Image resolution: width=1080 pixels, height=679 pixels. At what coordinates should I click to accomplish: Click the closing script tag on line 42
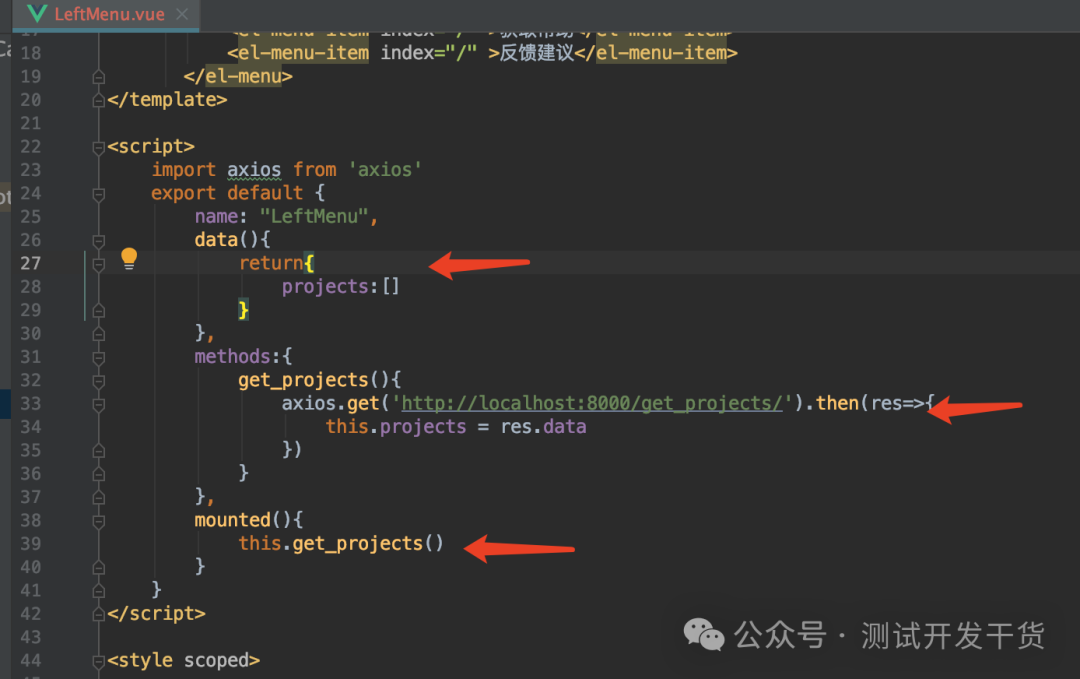point(156,614)
